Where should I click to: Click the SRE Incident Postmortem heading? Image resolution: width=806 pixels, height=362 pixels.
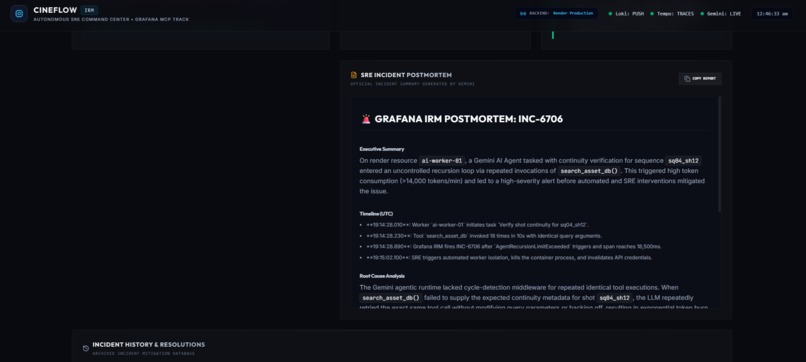tap(406, 75)
